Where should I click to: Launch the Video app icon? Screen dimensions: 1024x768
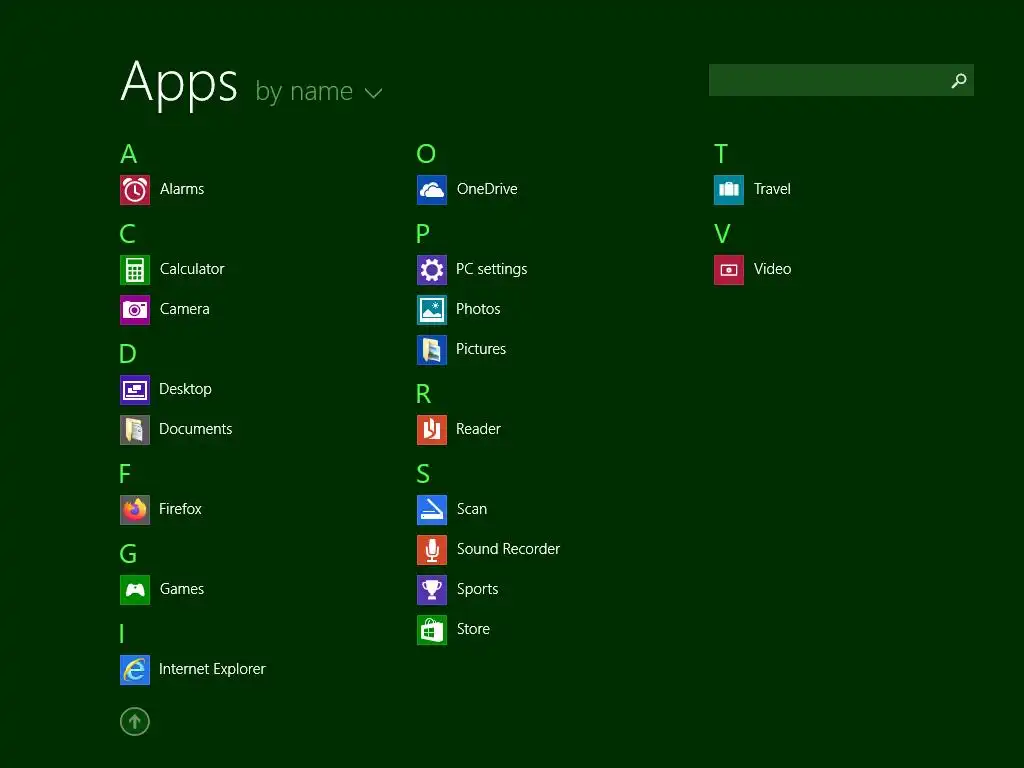(729, 270)
